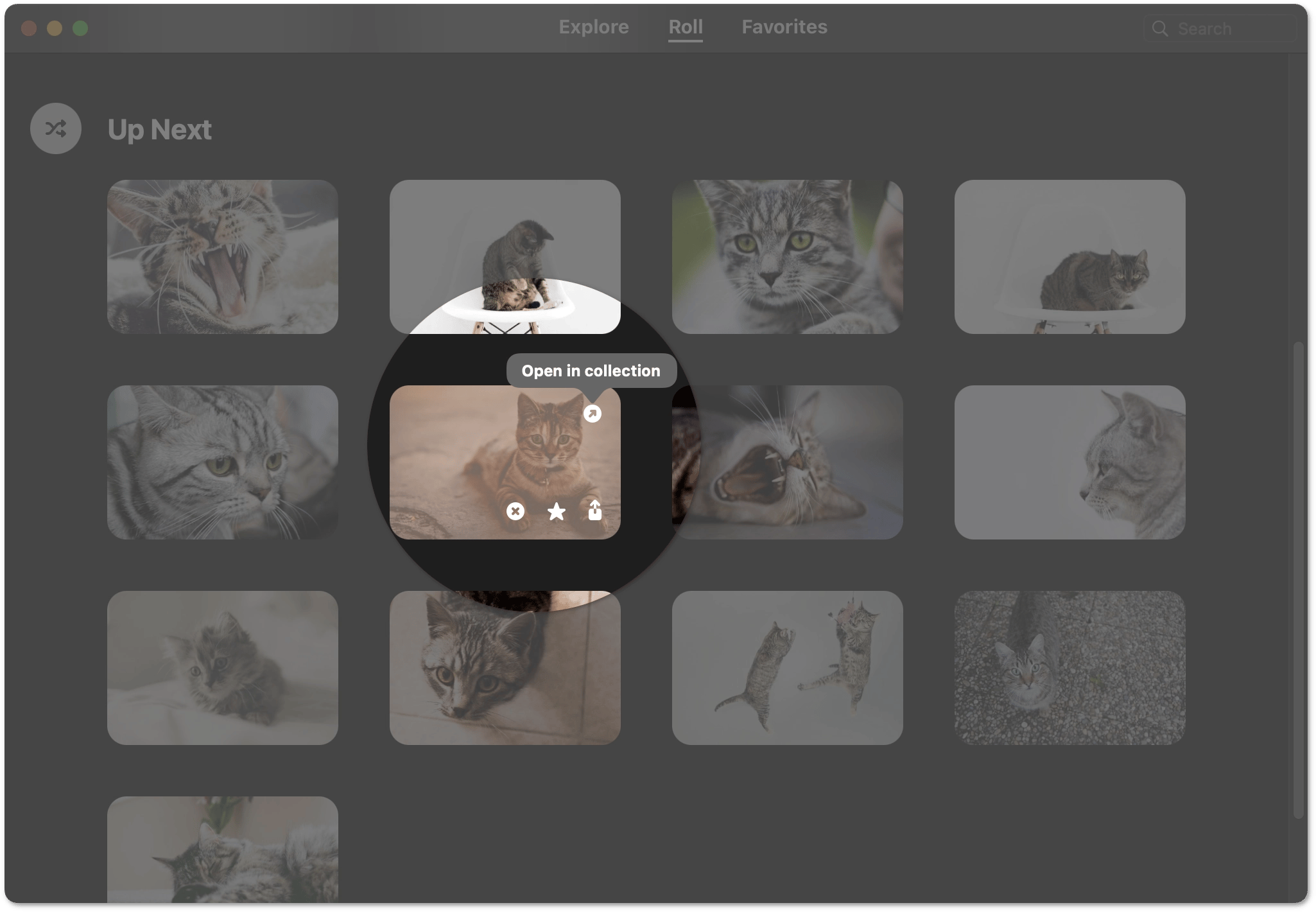
Task: Open the green-eyed cat close-up thumbnail
Action: 787,256
